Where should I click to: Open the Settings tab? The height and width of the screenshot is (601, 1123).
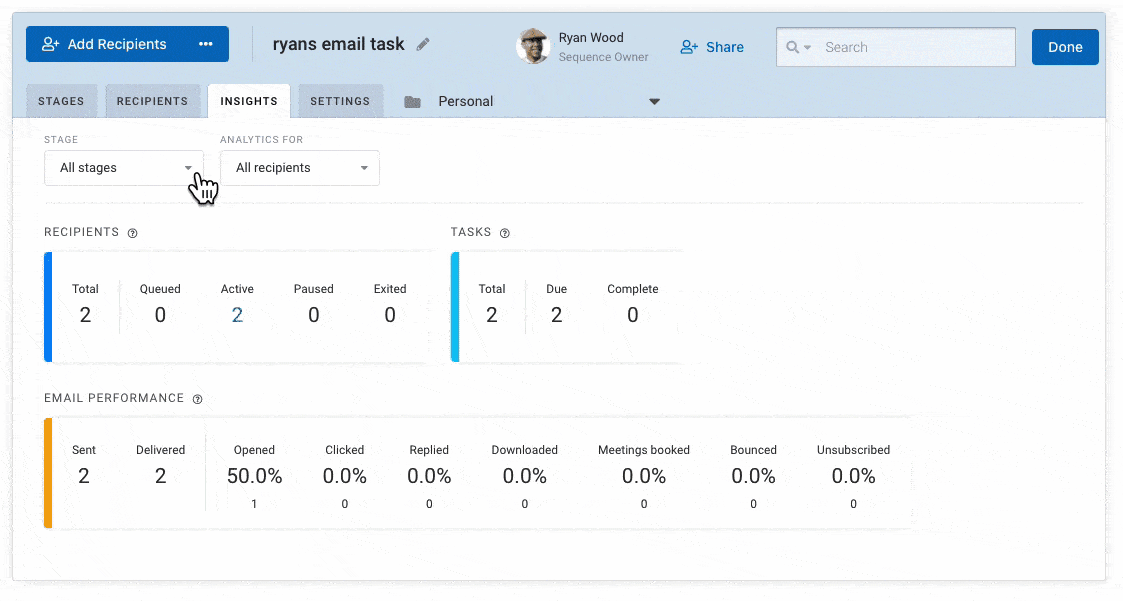(x=340, y=101)
